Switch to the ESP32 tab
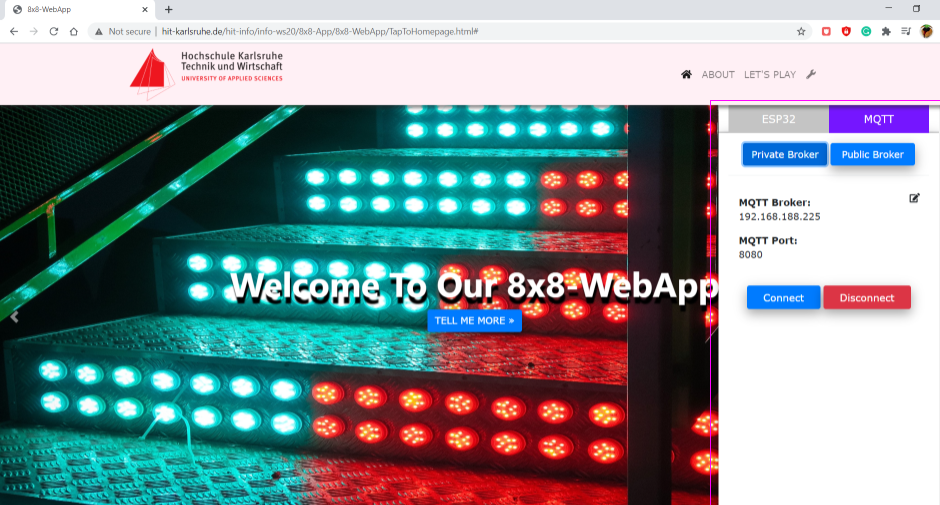Viewport: 940px width, 505px height. point(778,119)
